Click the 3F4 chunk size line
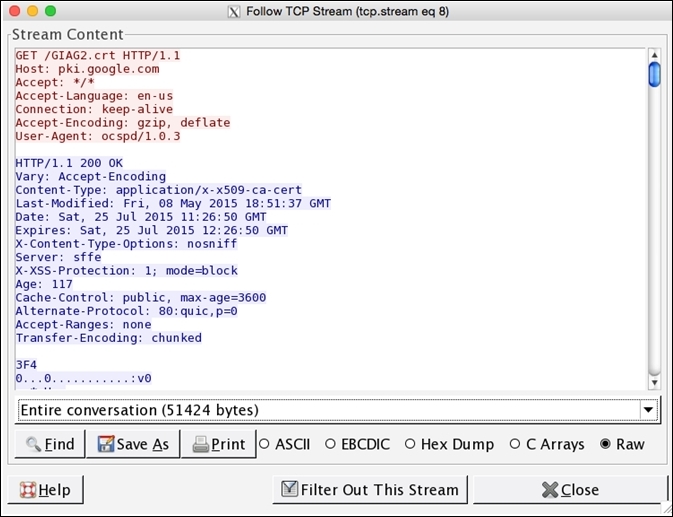Viewport: 673px width, 517px height. tap(26, 365)
